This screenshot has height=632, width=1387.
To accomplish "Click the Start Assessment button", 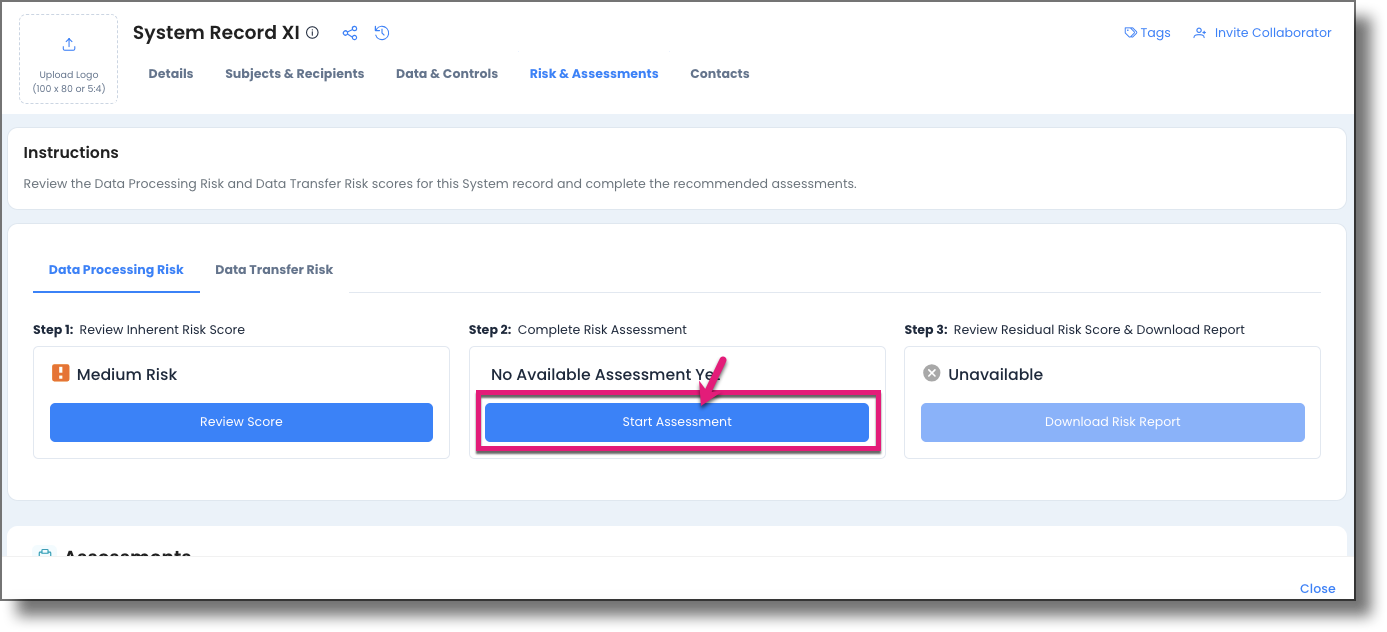I will [677, 422].
